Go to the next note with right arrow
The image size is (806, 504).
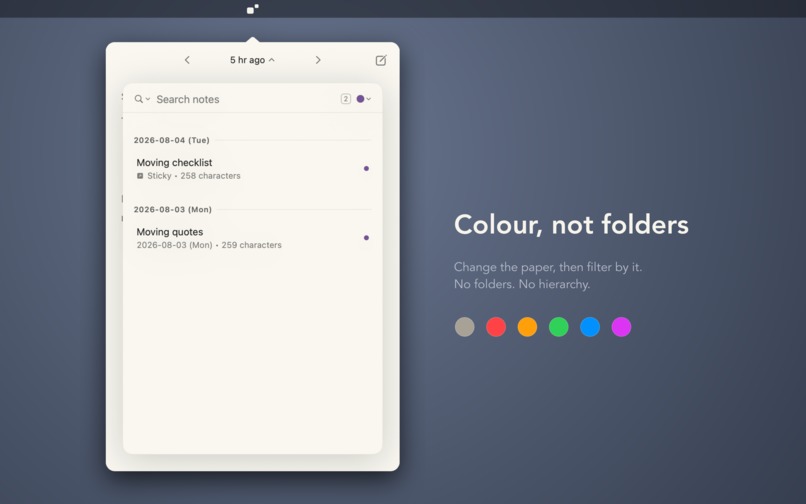click(318, 60)
